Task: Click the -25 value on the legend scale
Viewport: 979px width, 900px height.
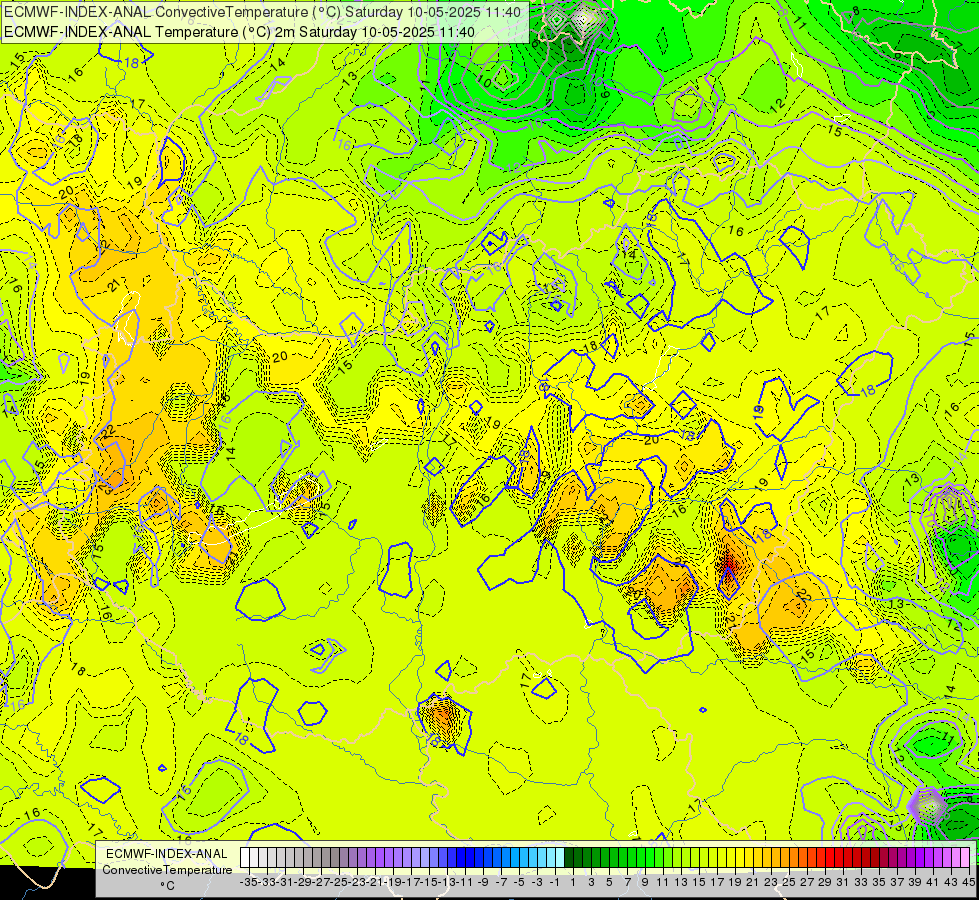Action: [338, 882]
